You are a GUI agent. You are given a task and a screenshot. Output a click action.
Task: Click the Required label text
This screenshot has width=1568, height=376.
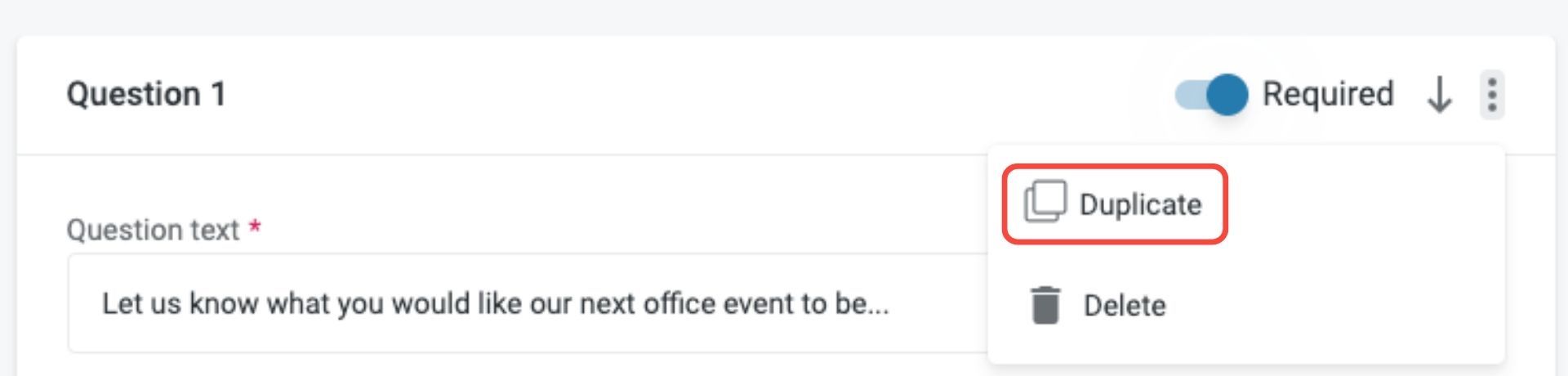coord(1328,95)
